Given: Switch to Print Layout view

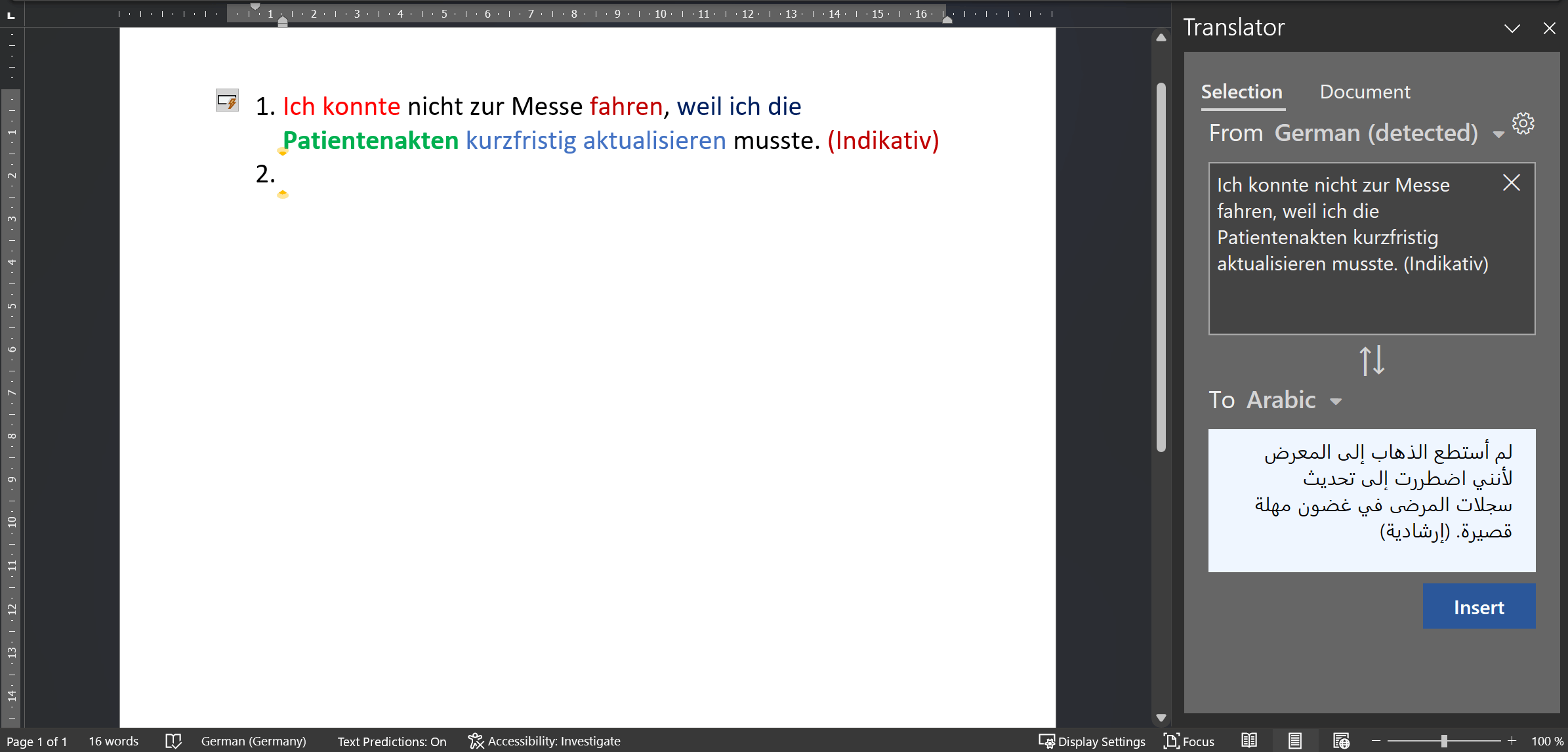Looking at the screenshot, I should (1295, 741).
